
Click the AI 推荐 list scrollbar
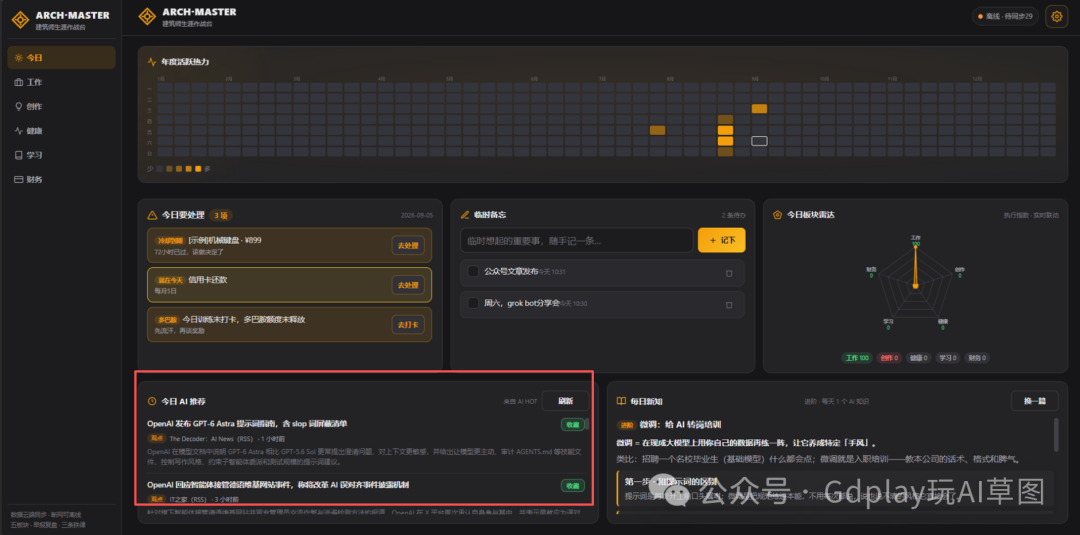coord(587,424)
